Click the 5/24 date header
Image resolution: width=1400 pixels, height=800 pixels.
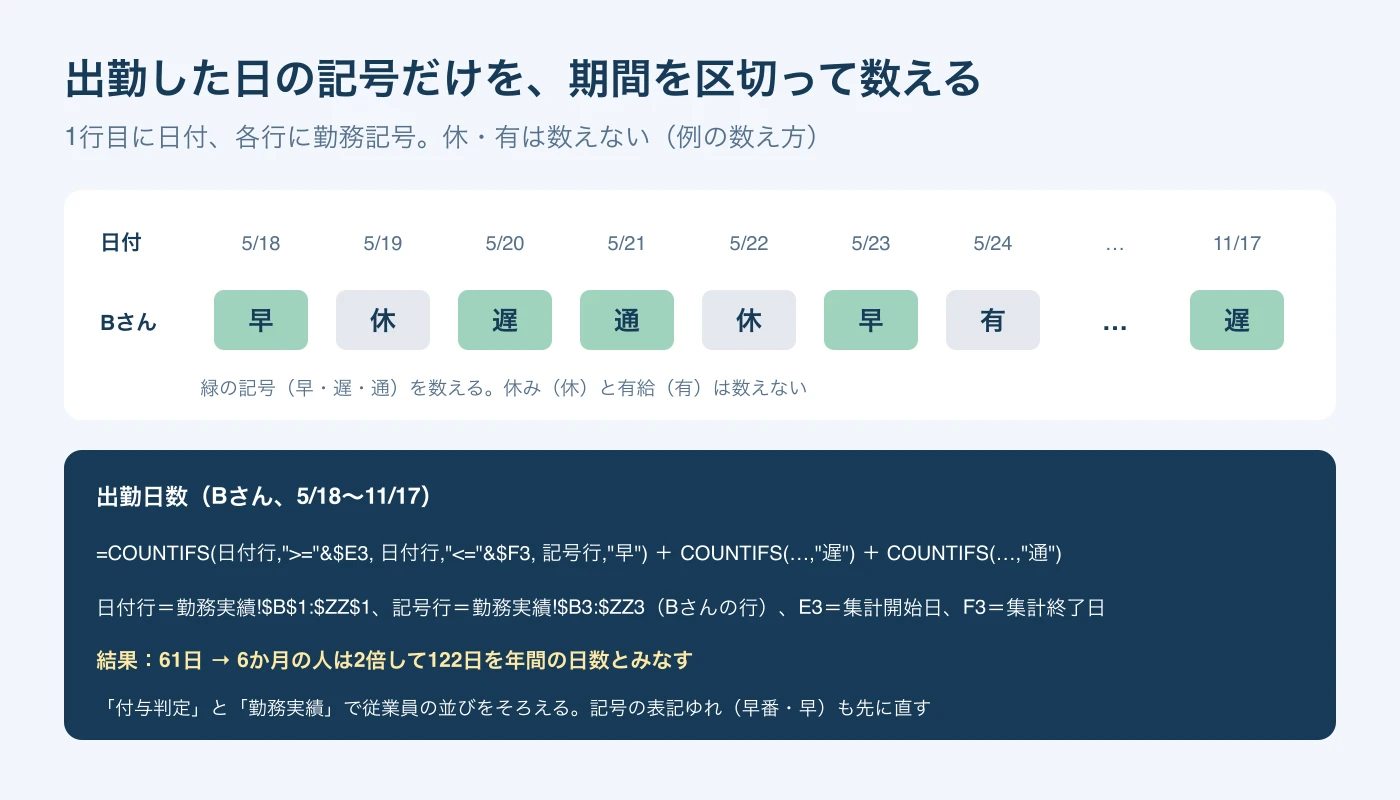(x=993, y=243)
